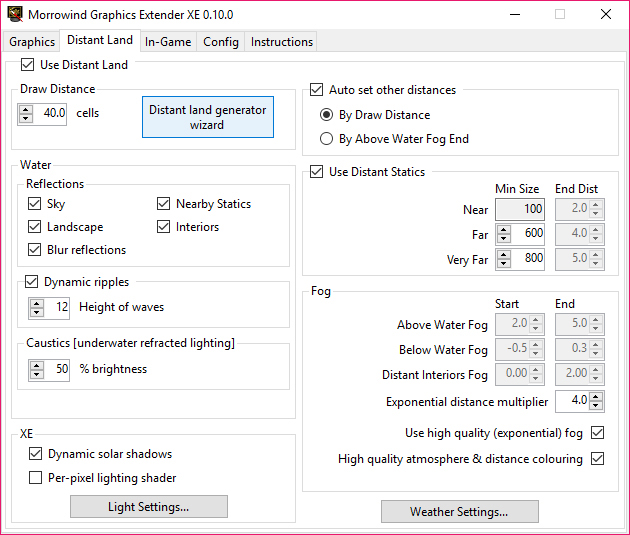Enable Per-pixel lighting shader checkbox
This screenshot has width=630, height=535.
(x=35, y=478)
